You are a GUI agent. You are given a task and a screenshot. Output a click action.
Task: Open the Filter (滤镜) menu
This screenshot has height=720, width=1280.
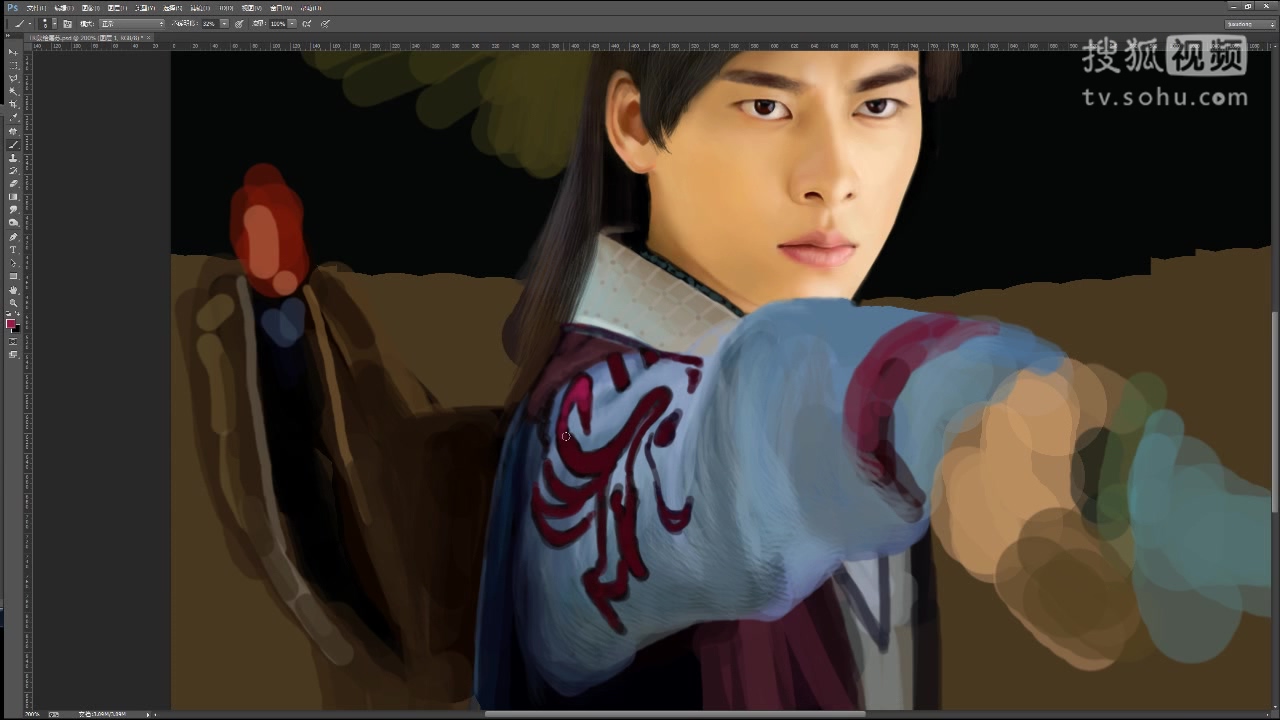point(173,8)
